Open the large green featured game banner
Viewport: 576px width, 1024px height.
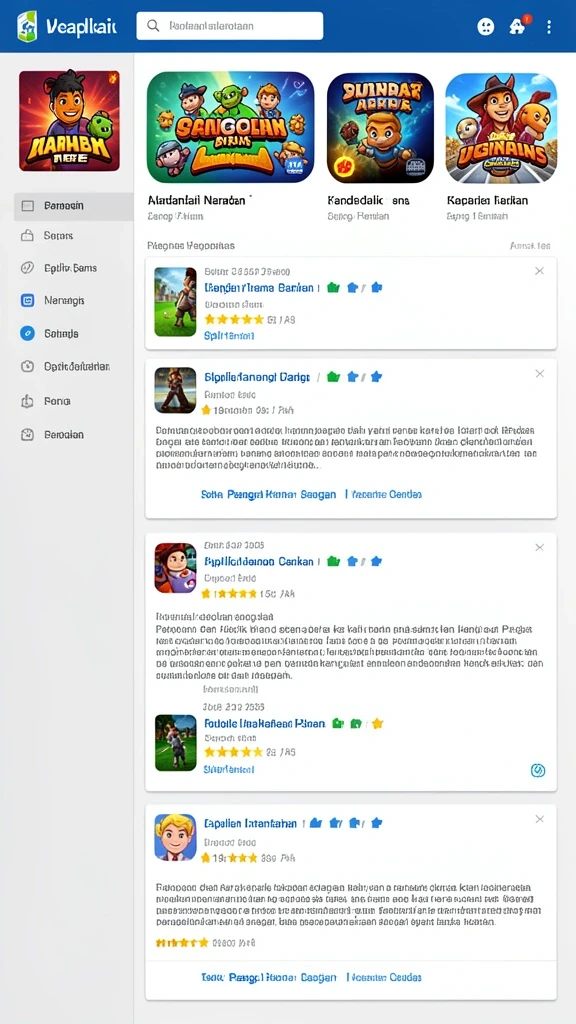click(231, 127)
